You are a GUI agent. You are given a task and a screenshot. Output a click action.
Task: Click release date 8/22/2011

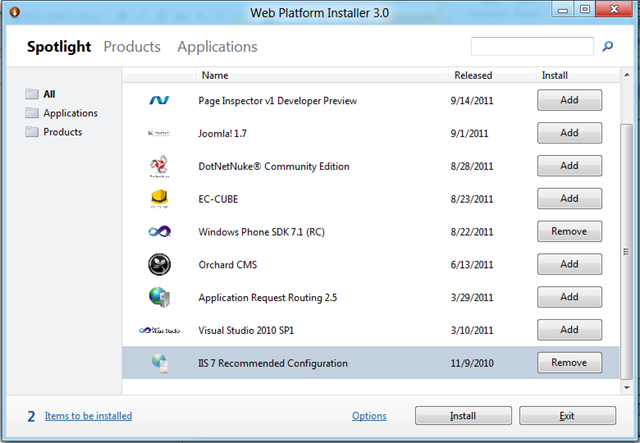472,232
